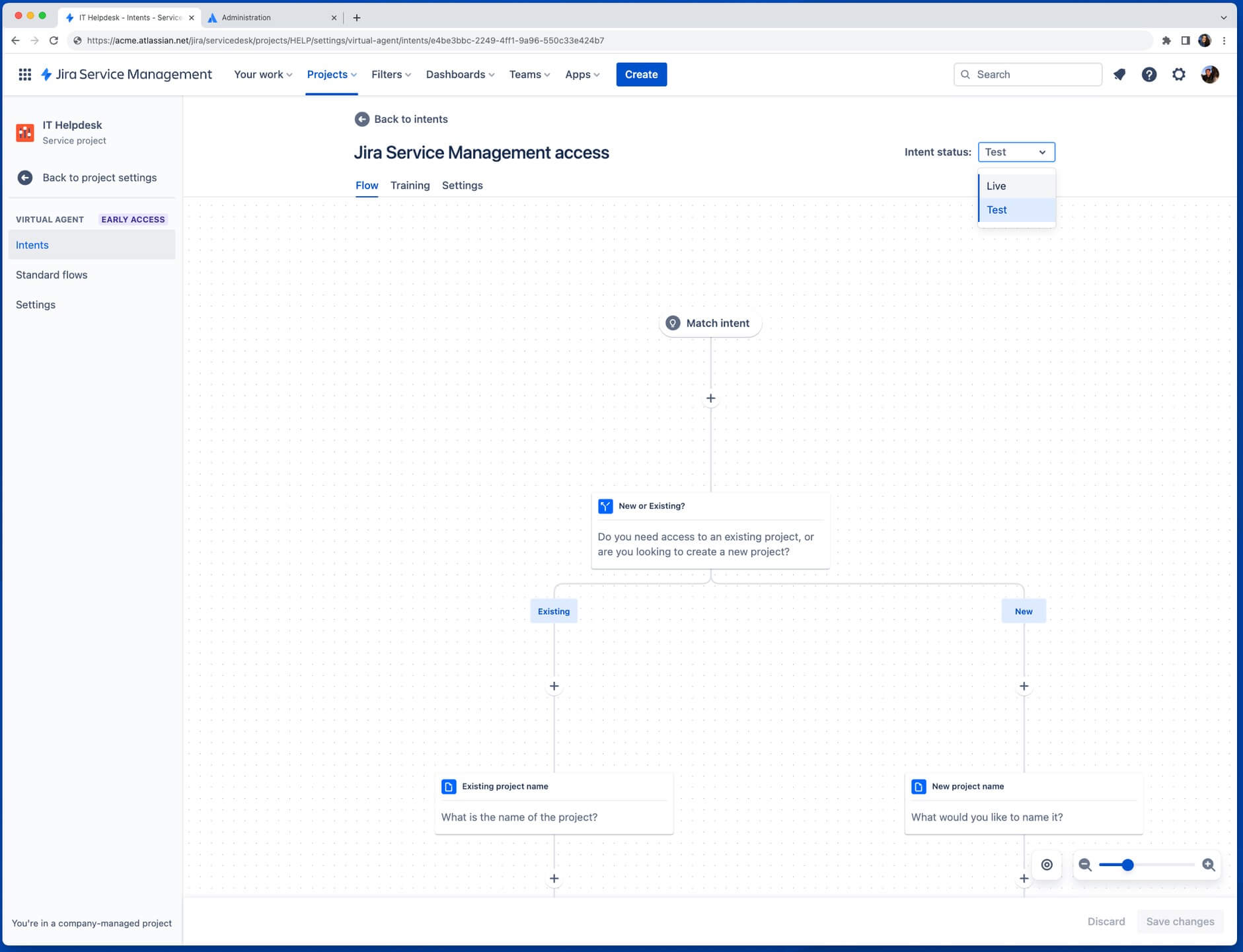
Task: Add a step below Match intent via plus icon
Action: click(710, 398)
